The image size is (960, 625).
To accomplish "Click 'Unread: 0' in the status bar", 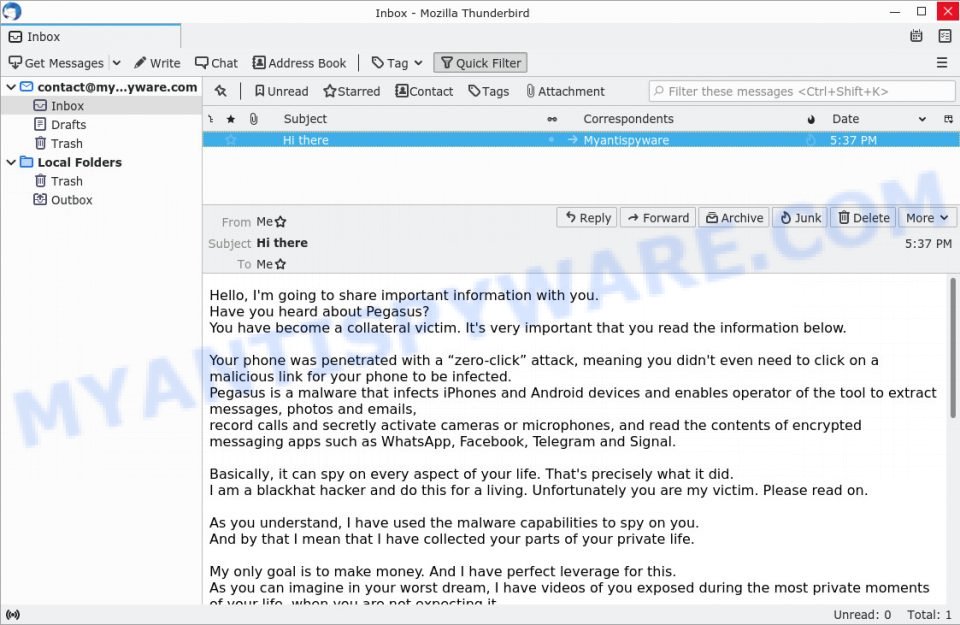I will coord(862,615).
